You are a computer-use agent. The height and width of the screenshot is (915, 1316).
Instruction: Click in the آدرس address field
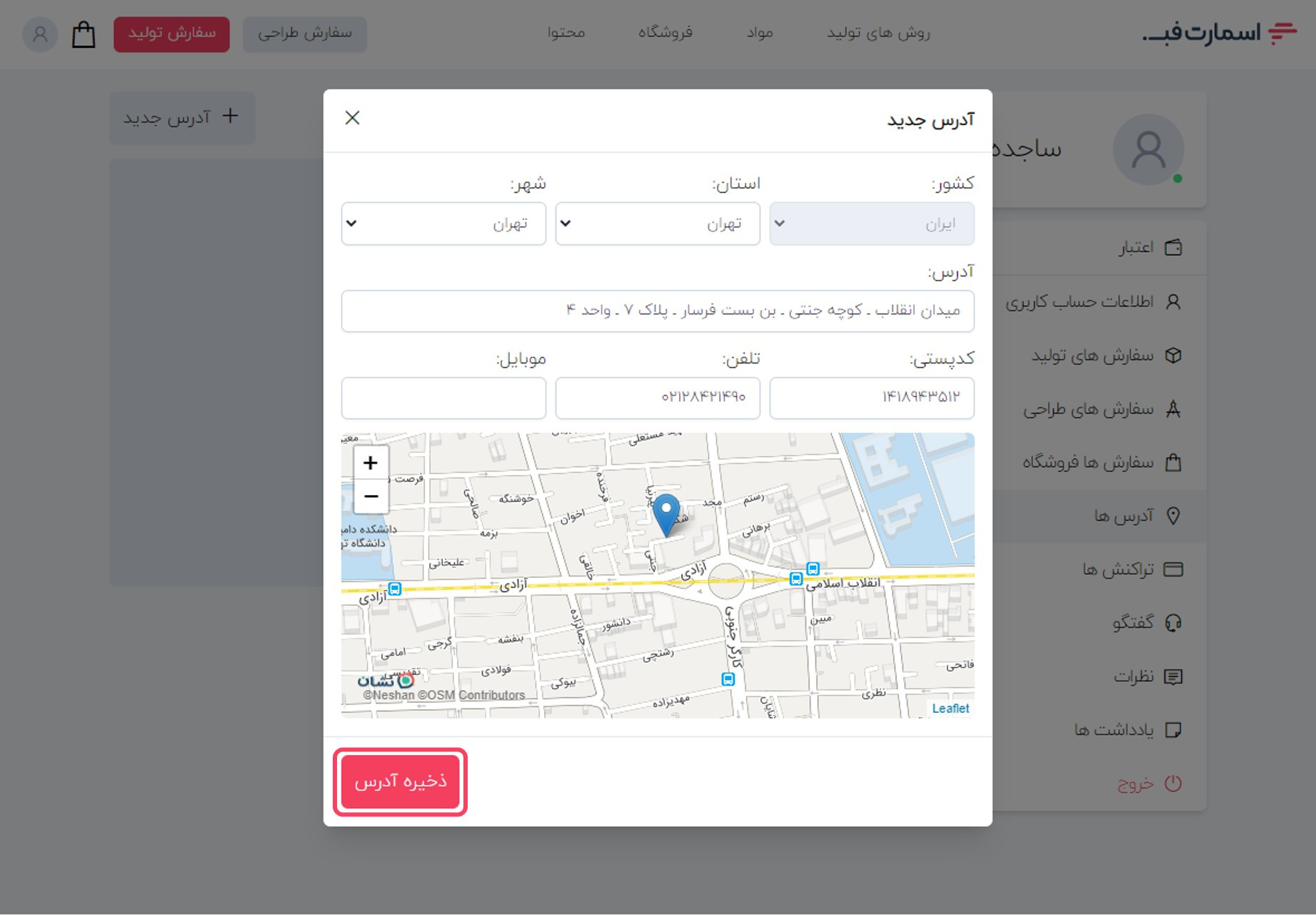(658, 311)
